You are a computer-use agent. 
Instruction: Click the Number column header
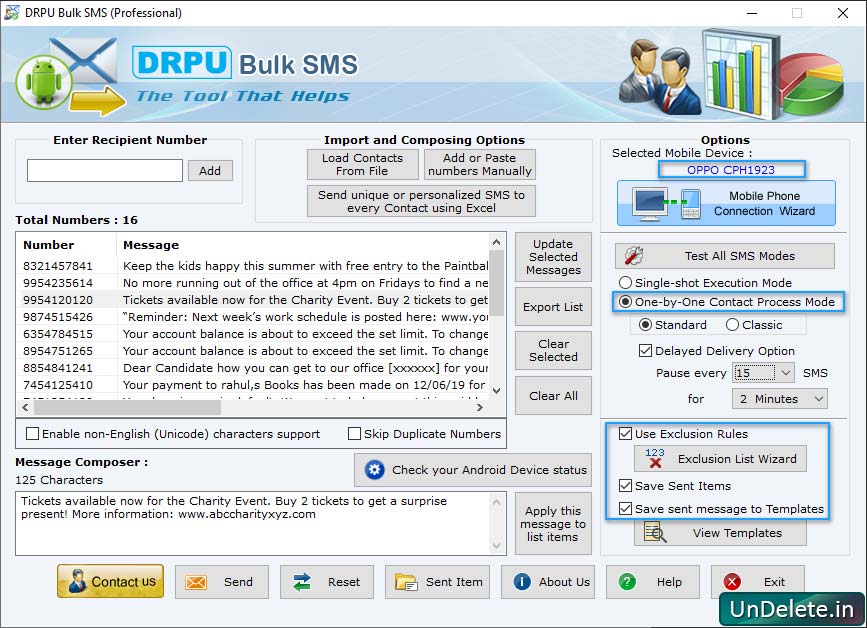tap(67, 245)
